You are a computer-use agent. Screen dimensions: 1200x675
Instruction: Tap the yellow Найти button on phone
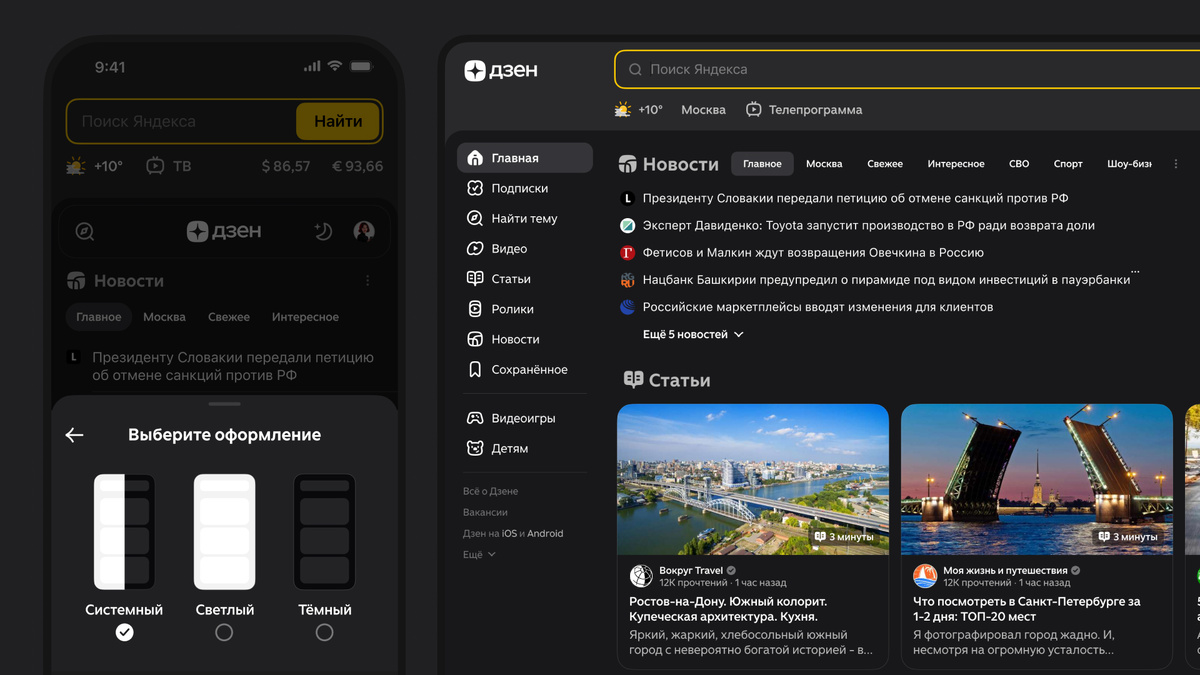coord(338,121)
